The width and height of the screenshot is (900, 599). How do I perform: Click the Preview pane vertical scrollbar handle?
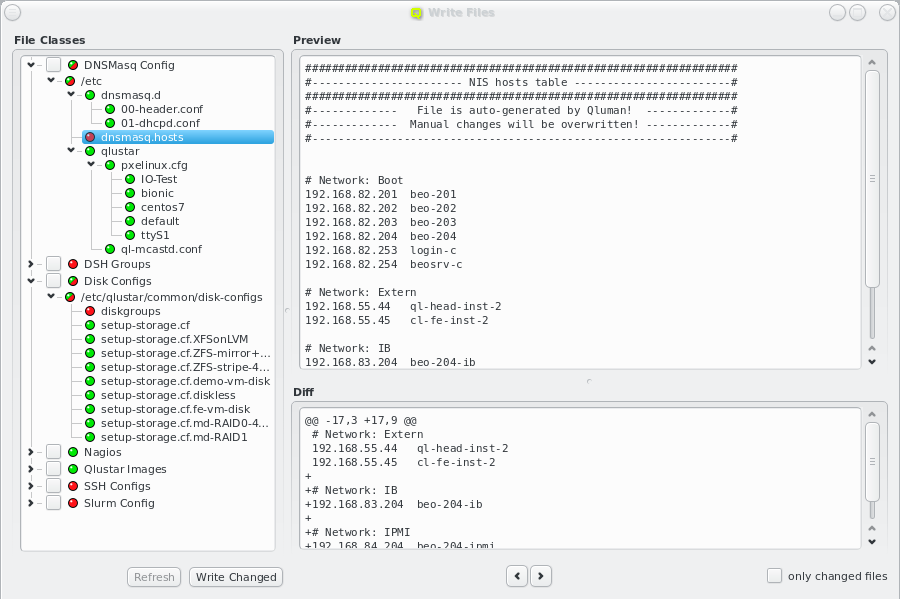point(872,178)
